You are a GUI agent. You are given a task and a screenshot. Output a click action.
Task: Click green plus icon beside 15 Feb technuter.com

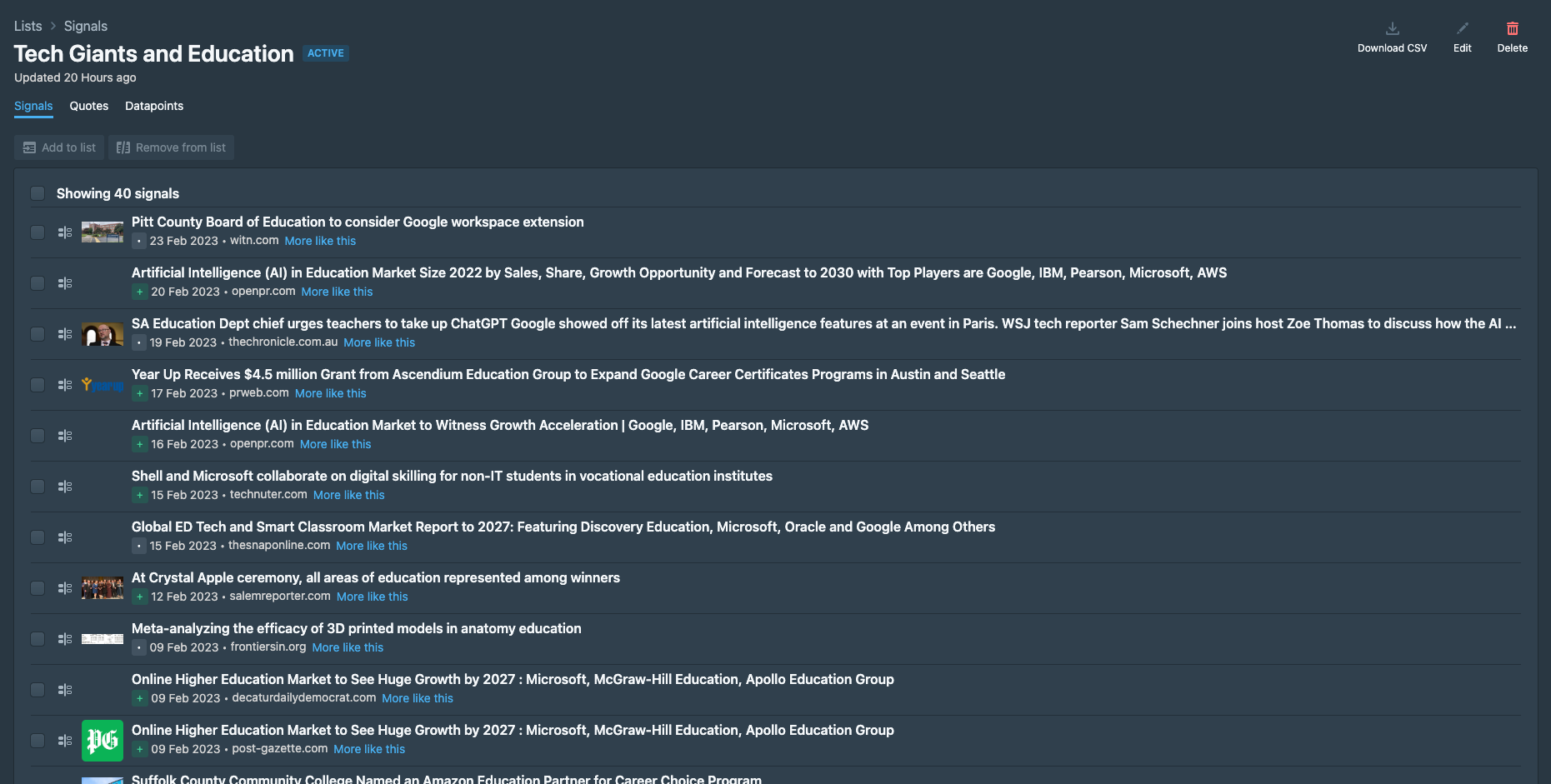[x=139, y=495]
